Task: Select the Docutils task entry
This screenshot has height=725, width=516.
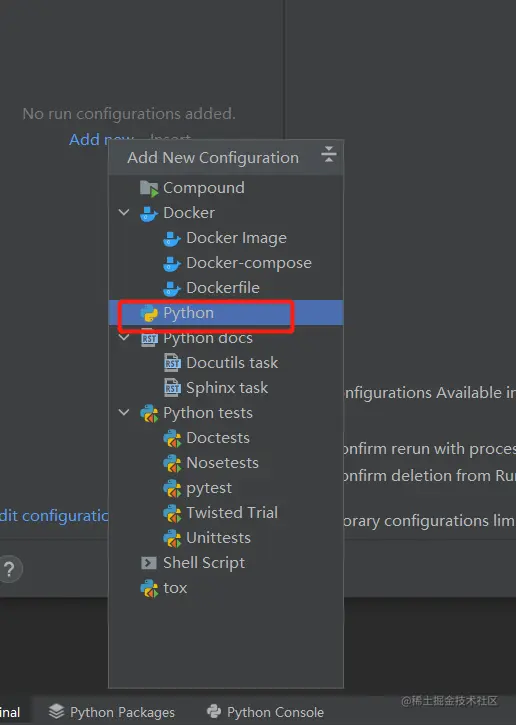Action: coord(226,363)
